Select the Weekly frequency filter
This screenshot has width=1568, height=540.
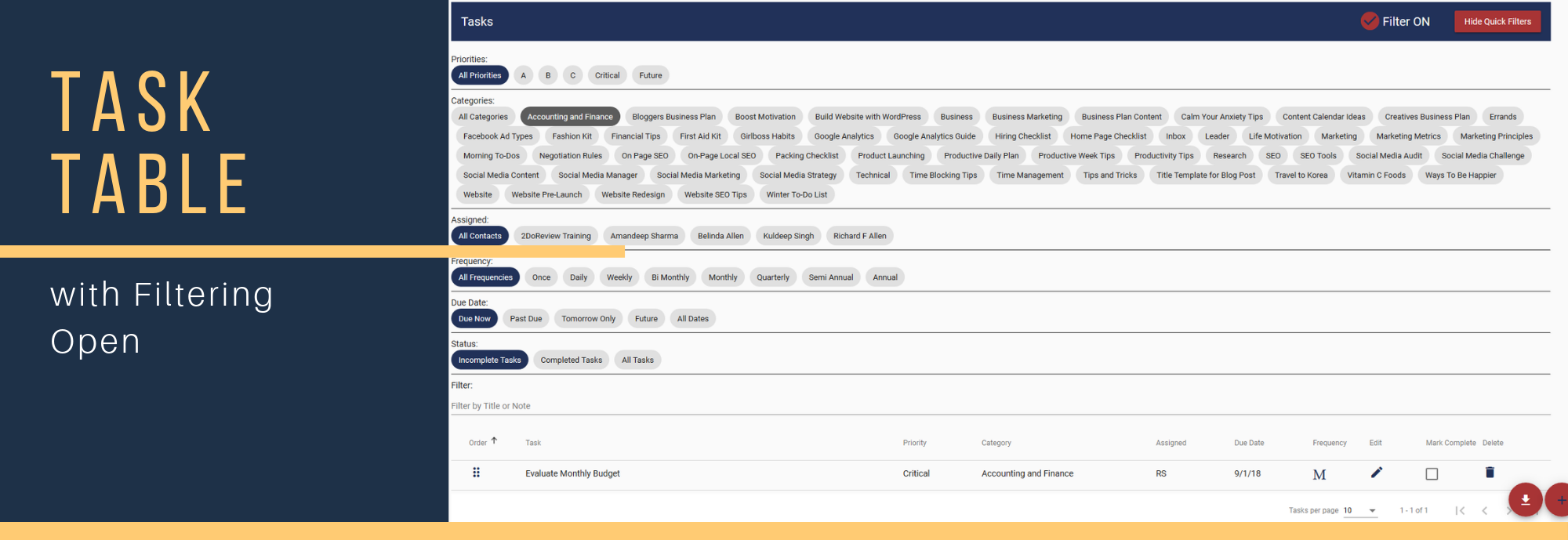[x=619, y=277]
